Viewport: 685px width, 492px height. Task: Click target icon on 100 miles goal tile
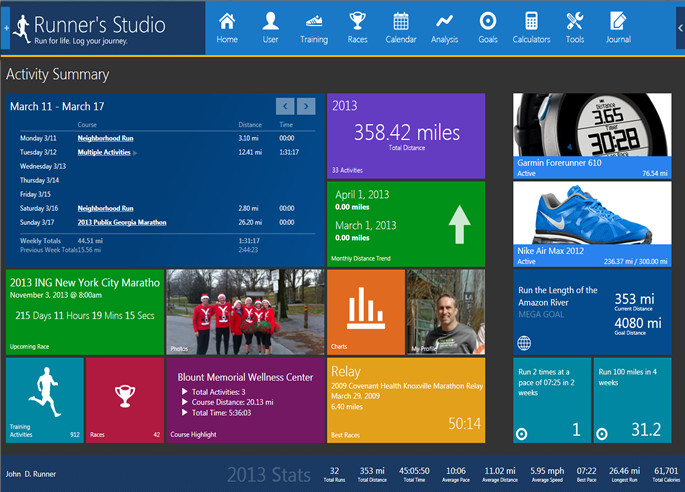pos(602,434)
